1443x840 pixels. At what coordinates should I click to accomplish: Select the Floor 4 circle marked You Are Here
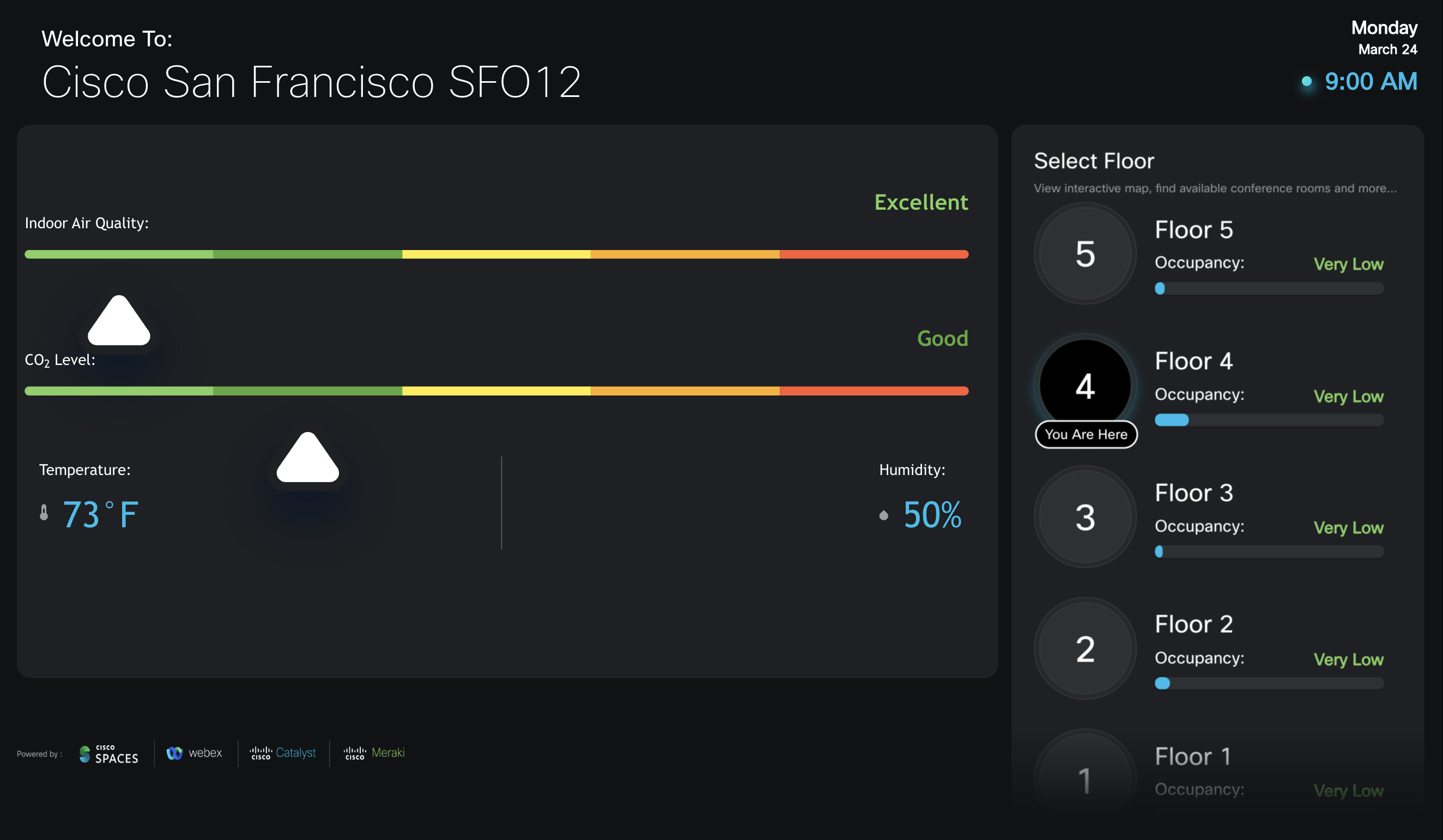click(x=1085, y=385)
